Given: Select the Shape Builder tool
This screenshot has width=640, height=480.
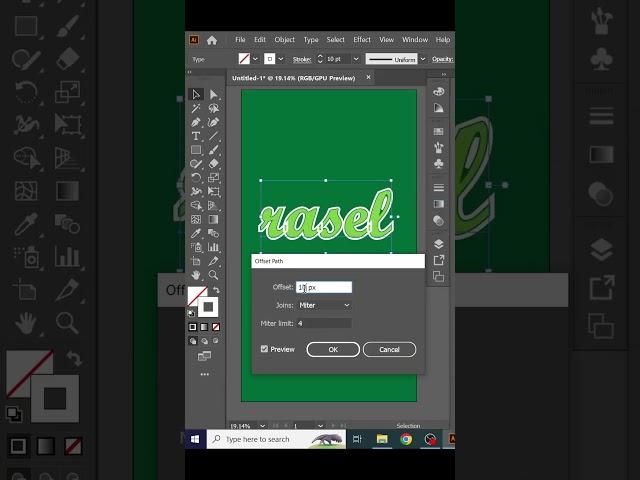Looking at the screenshot, I should (x=196, y=205).
